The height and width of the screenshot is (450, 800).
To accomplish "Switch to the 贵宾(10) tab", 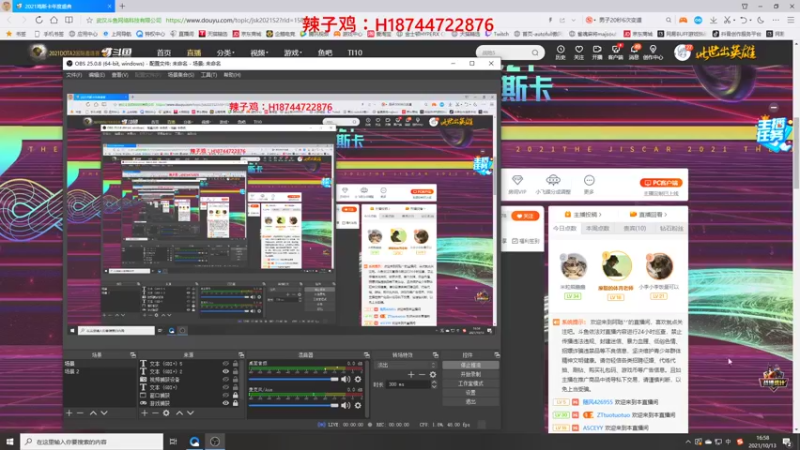I will [x=634, y=229].
